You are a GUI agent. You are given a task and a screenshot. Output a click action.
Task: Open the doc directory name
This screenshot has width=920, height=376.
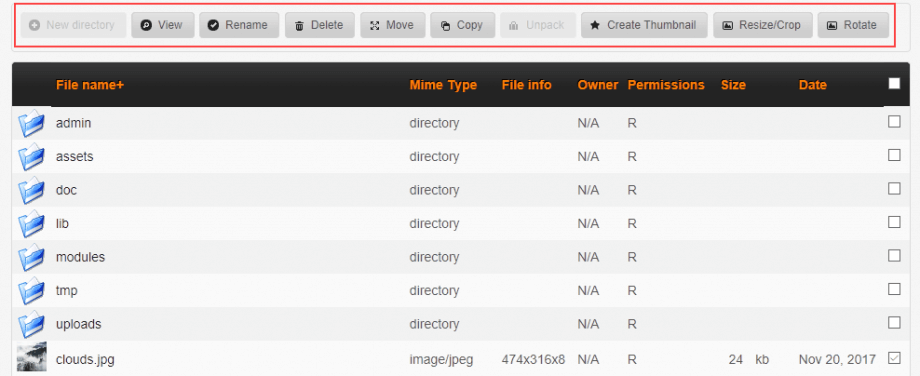66,190
